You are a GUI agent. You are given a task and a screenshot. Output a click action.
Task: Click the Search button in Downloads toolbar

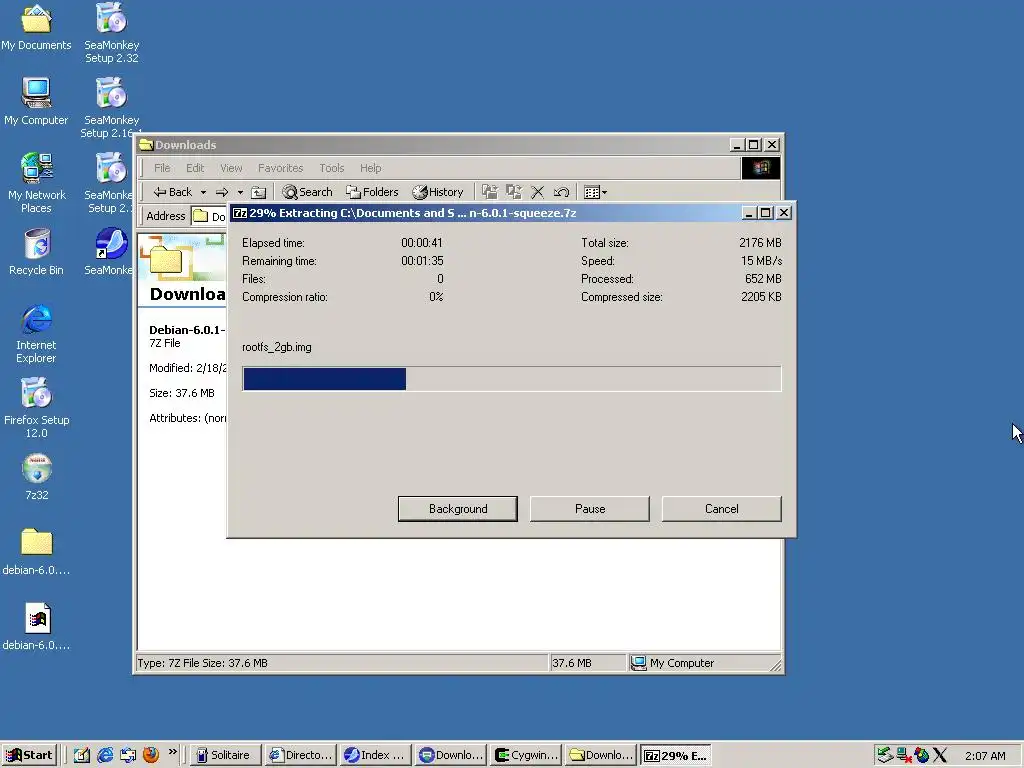[x=308, y=192]
